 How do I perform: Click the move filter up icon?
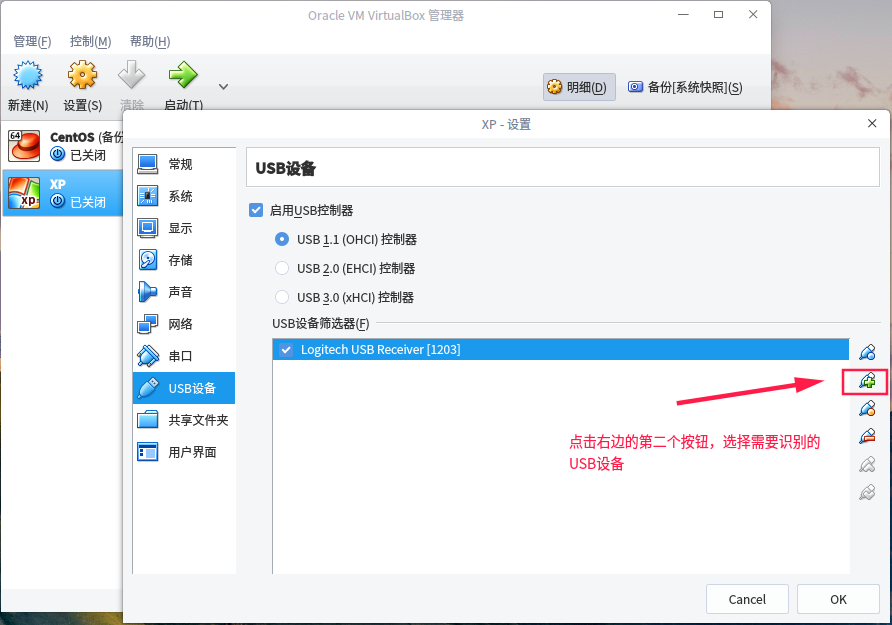point(867,465)
